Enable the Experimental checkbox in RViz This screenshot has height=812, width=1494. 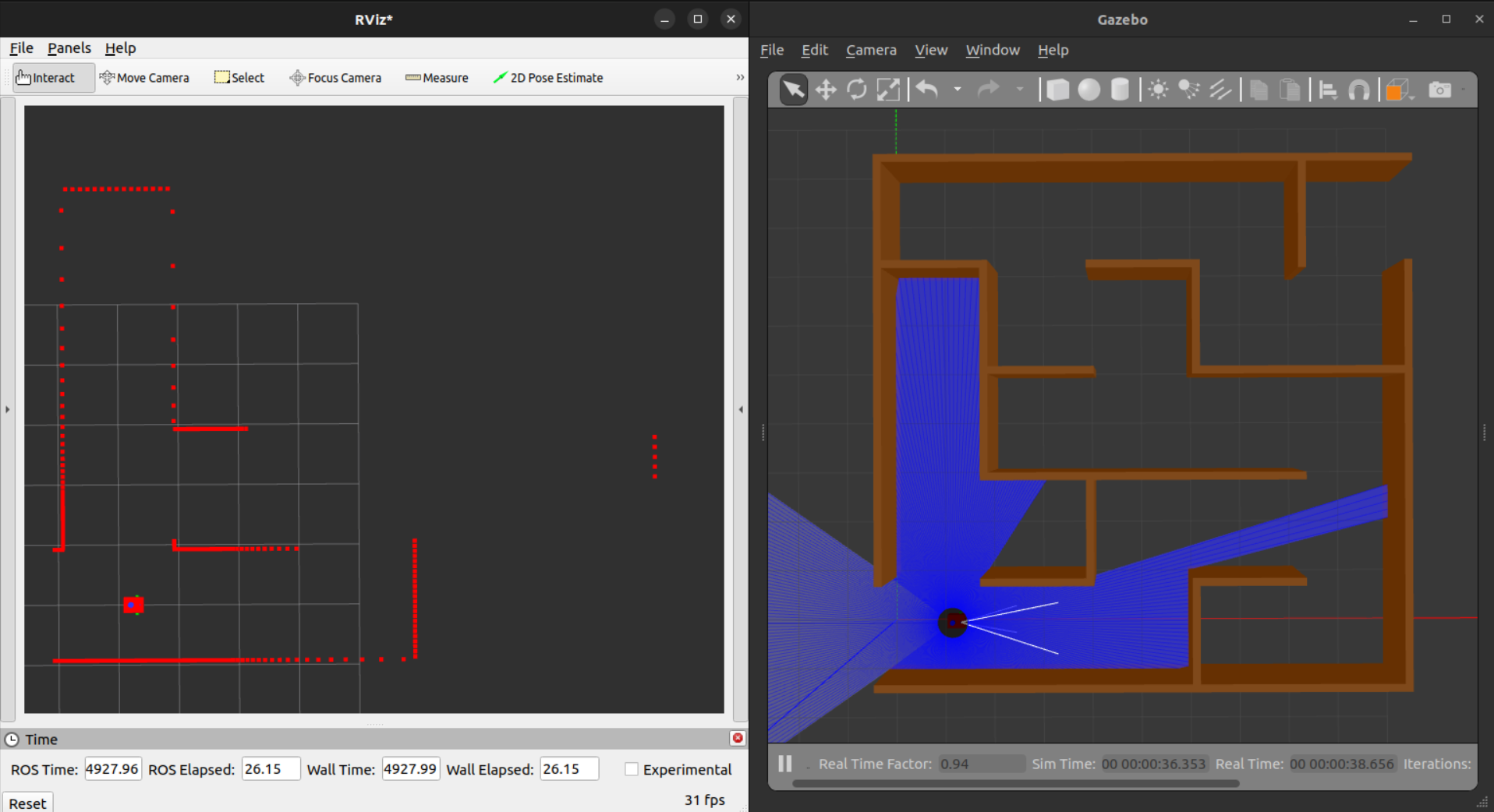click(x=632, y=769)
